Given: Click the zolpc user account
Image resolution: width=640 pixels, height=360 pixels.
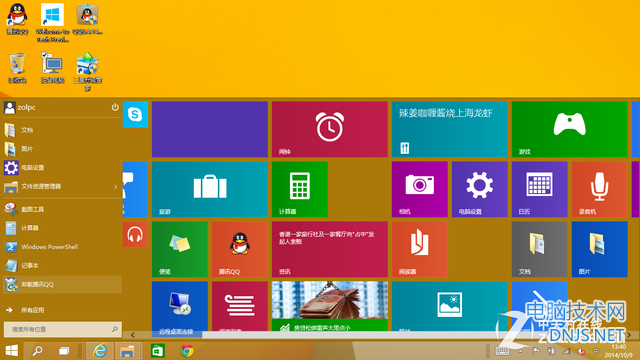Looking at the screenshot, I should coord(20,107).
